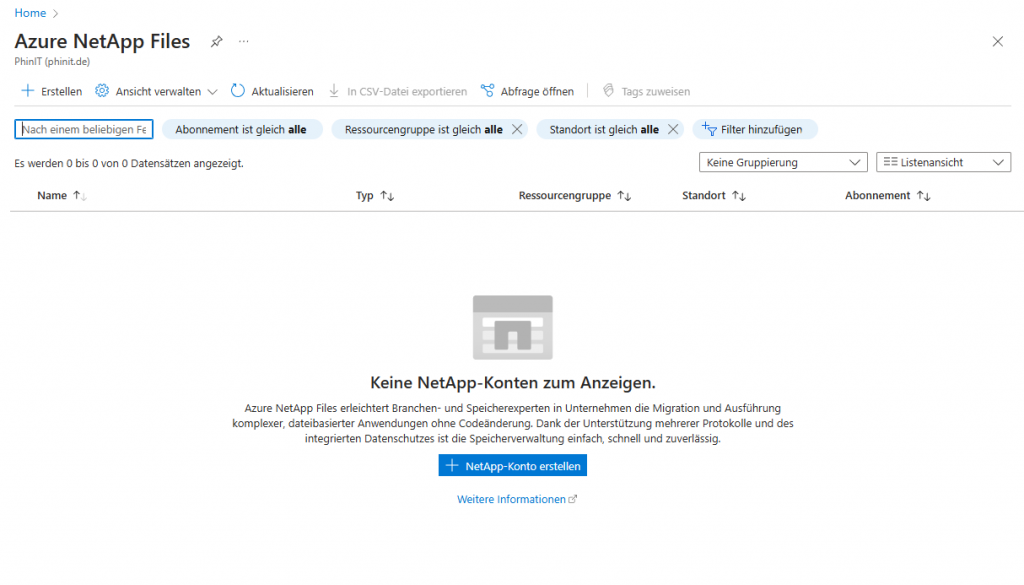Toggle sorting on the Name column

coord(62,195)
